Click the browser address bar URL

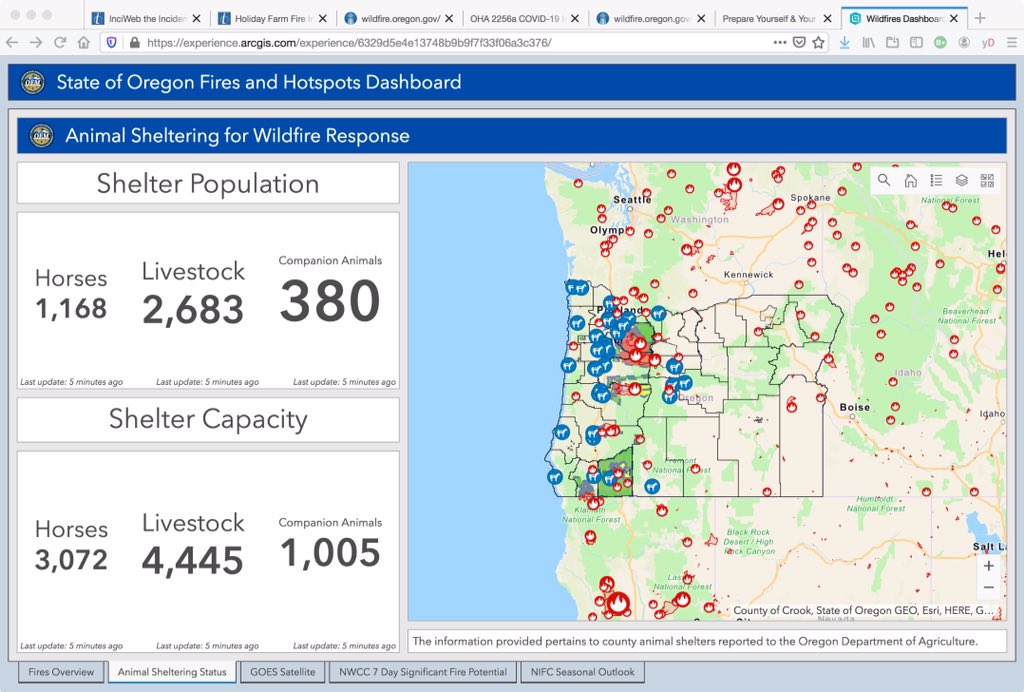349,42
